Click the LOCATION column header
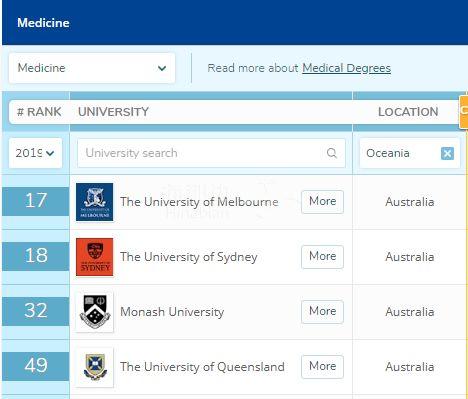 [x=408, y=112]
